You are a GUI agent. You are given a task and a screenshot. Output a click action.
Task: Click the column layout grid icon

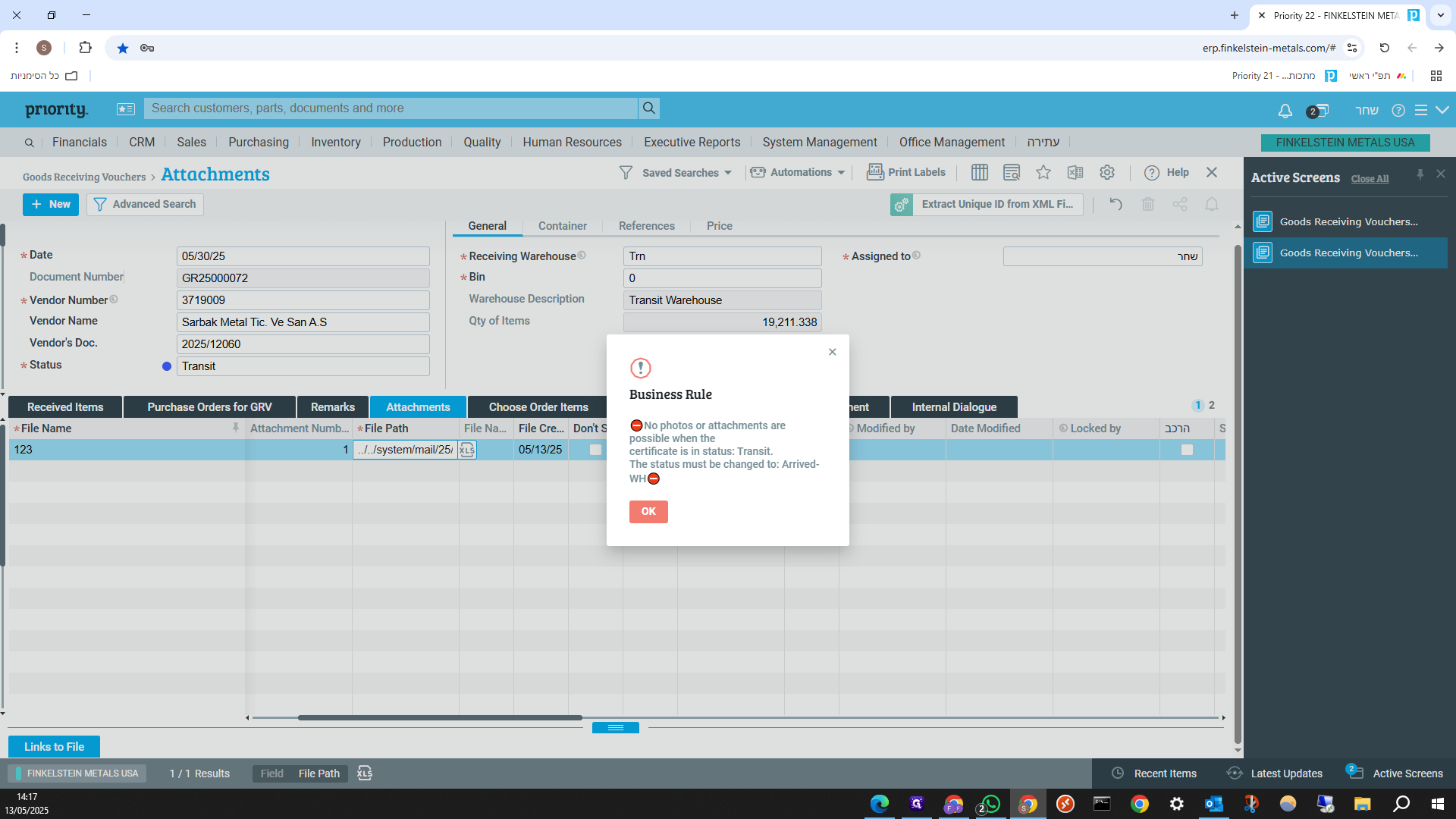pyautogui.click(x=980, y=173)
